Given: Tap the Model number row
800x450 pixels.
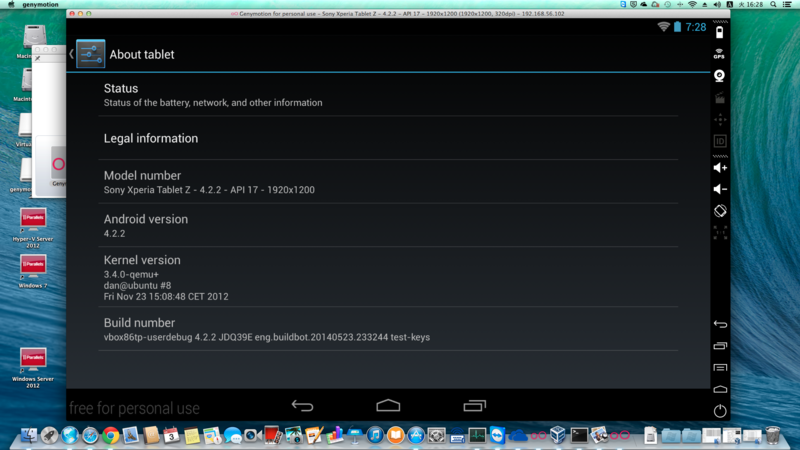Looking at the screenshot, I should click(x=388, y=182).
